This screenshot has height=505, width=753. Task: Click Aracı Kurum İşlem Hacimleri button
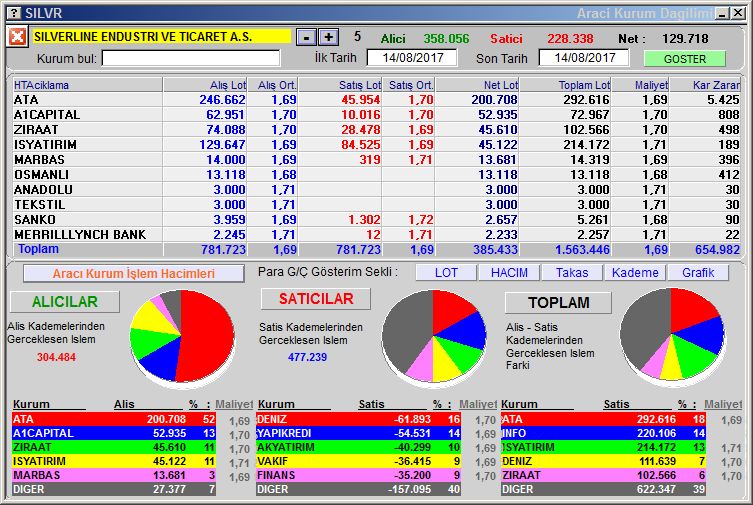pos(134,274)
